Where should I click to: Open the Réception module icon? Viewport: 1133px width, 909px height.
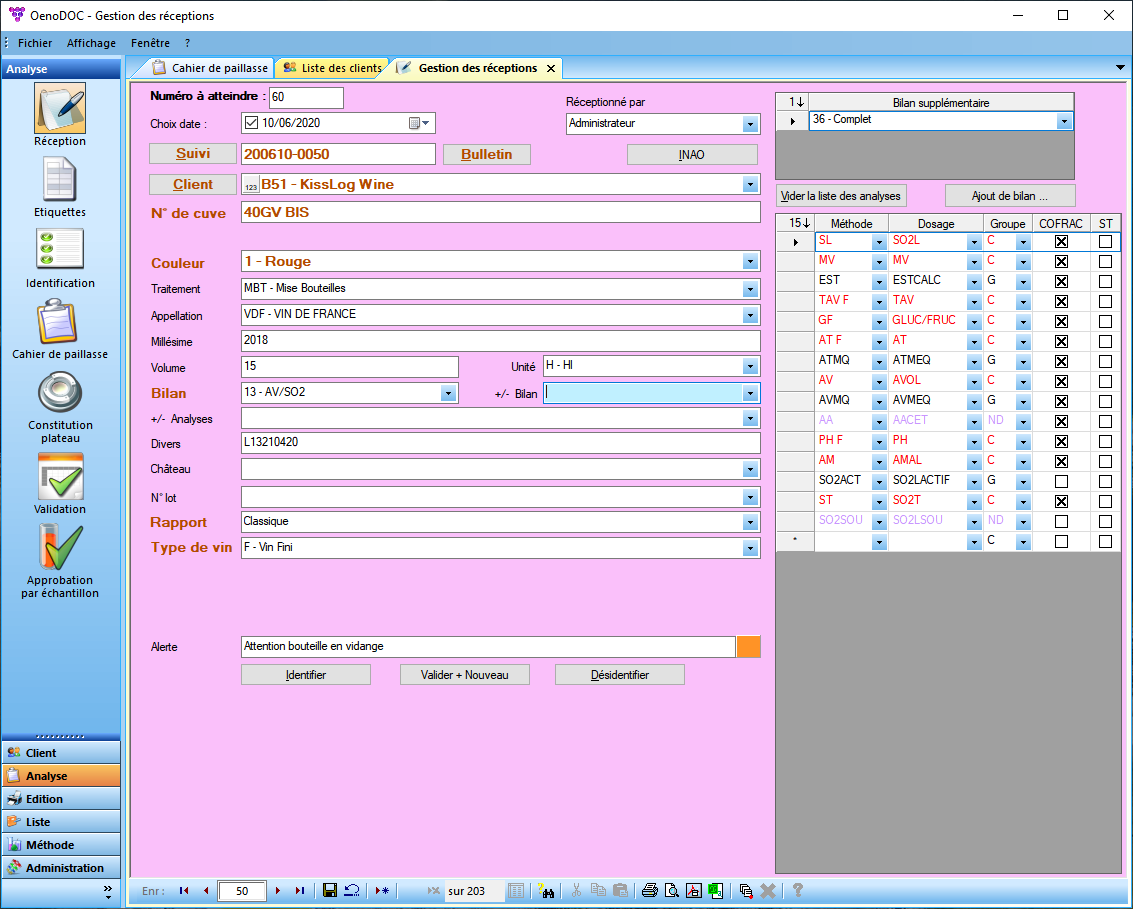[60, 108]
